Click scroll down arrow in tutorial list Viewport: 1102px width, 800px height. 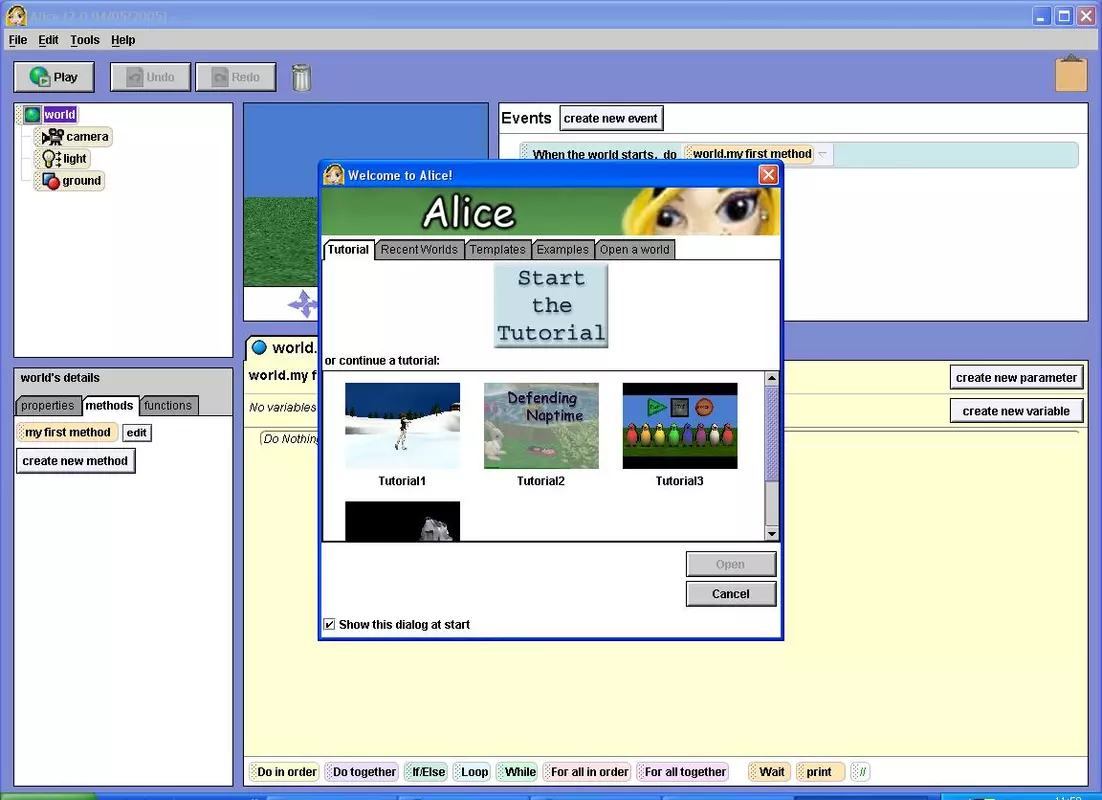(772, 534)
